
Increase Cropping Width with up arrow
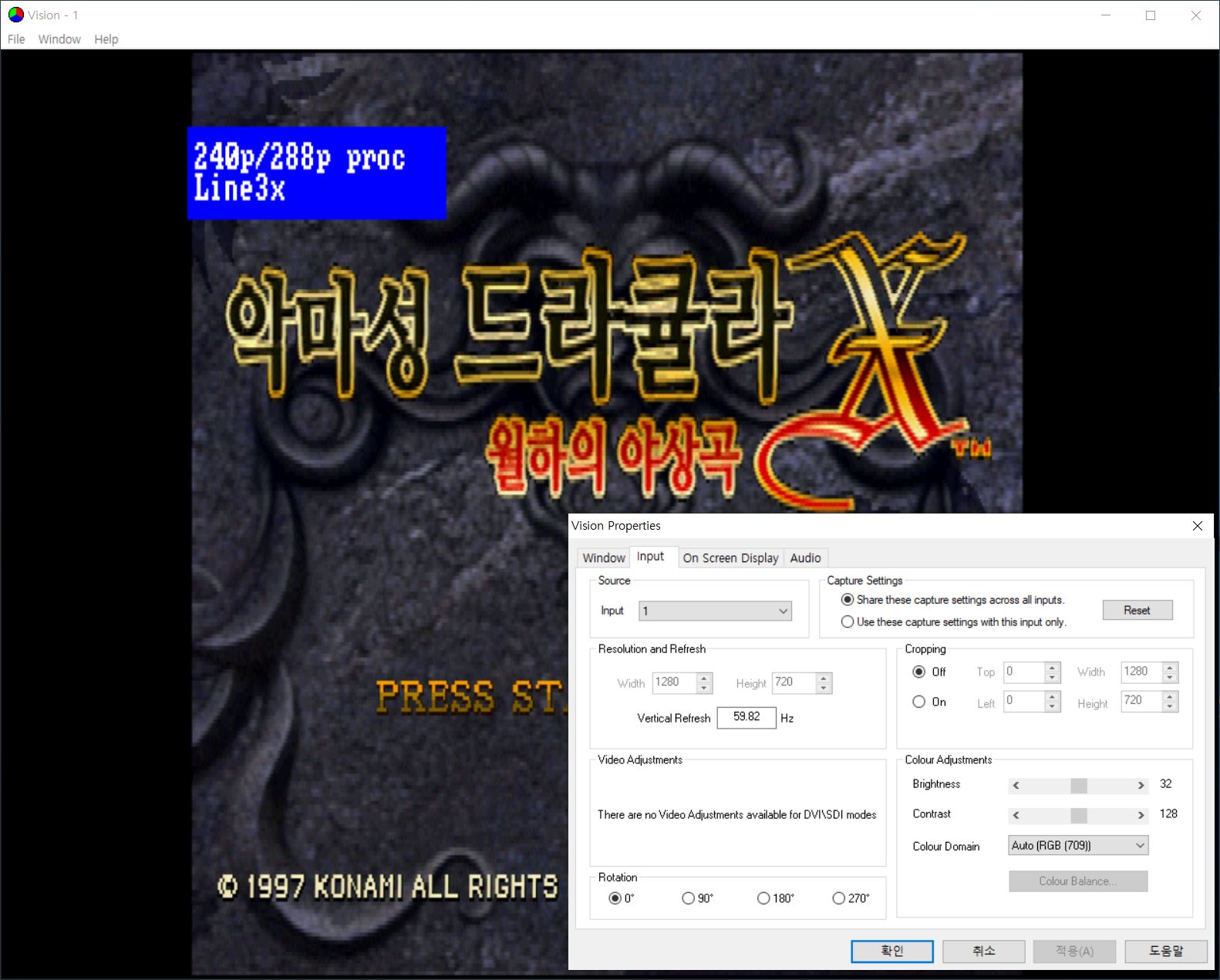pyautogui.click(x=1170, y=667)
